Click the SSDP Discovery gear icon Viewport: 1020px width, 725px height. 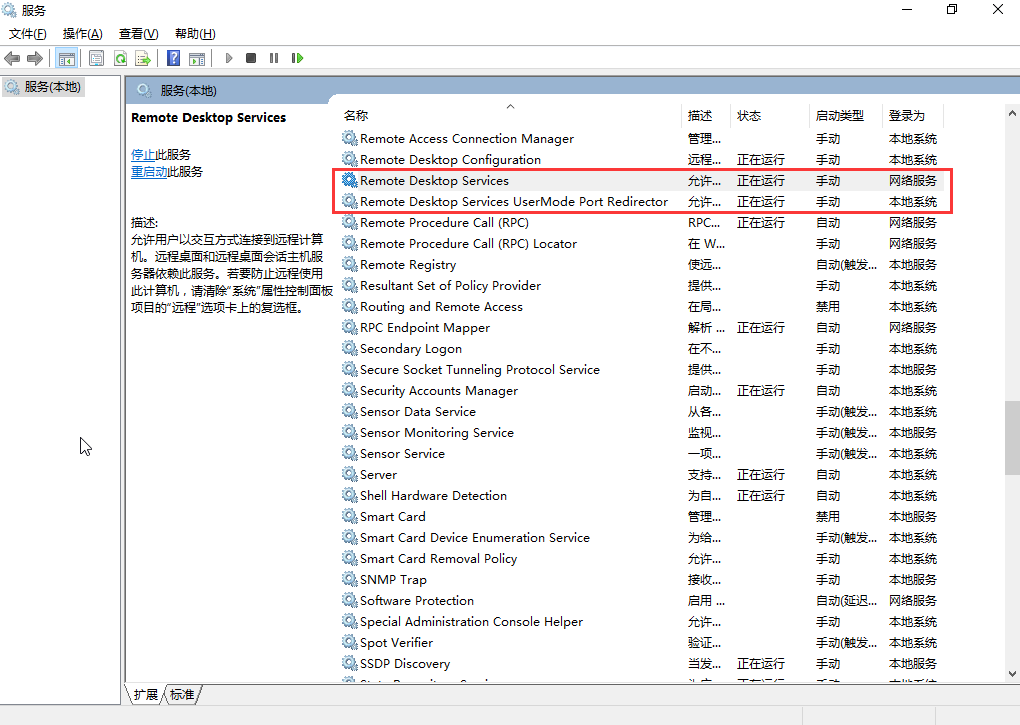pos(350,663)
